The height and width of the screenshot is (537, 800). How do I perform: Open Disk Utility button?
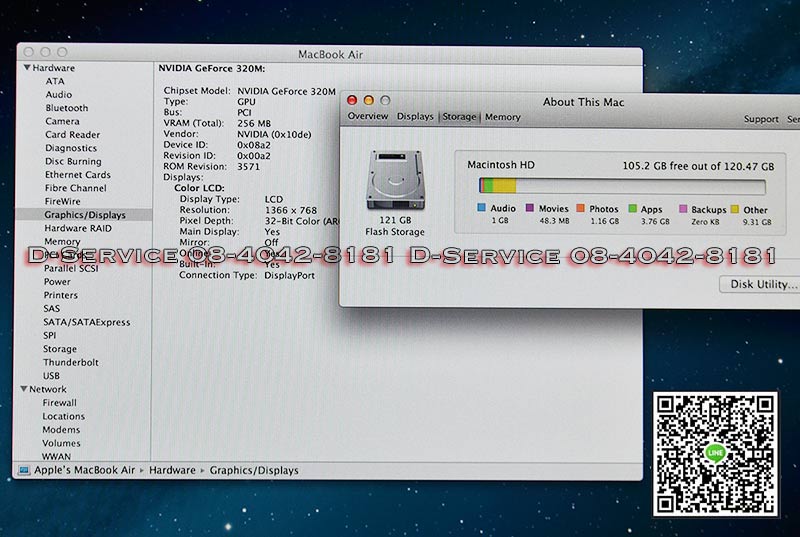[760, 284]
